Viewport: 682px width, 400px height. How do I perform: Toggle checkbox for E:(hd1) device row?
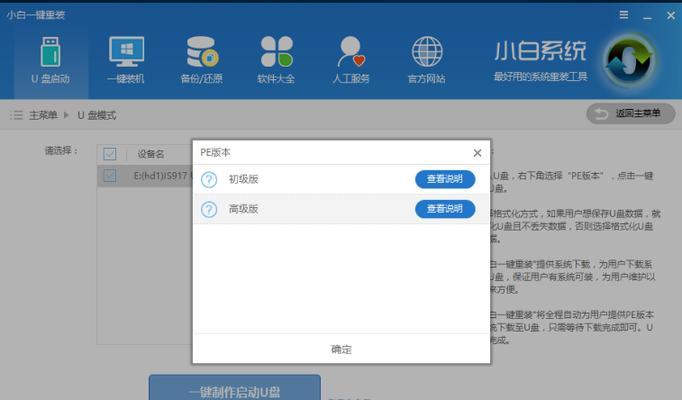pos(110,176)
